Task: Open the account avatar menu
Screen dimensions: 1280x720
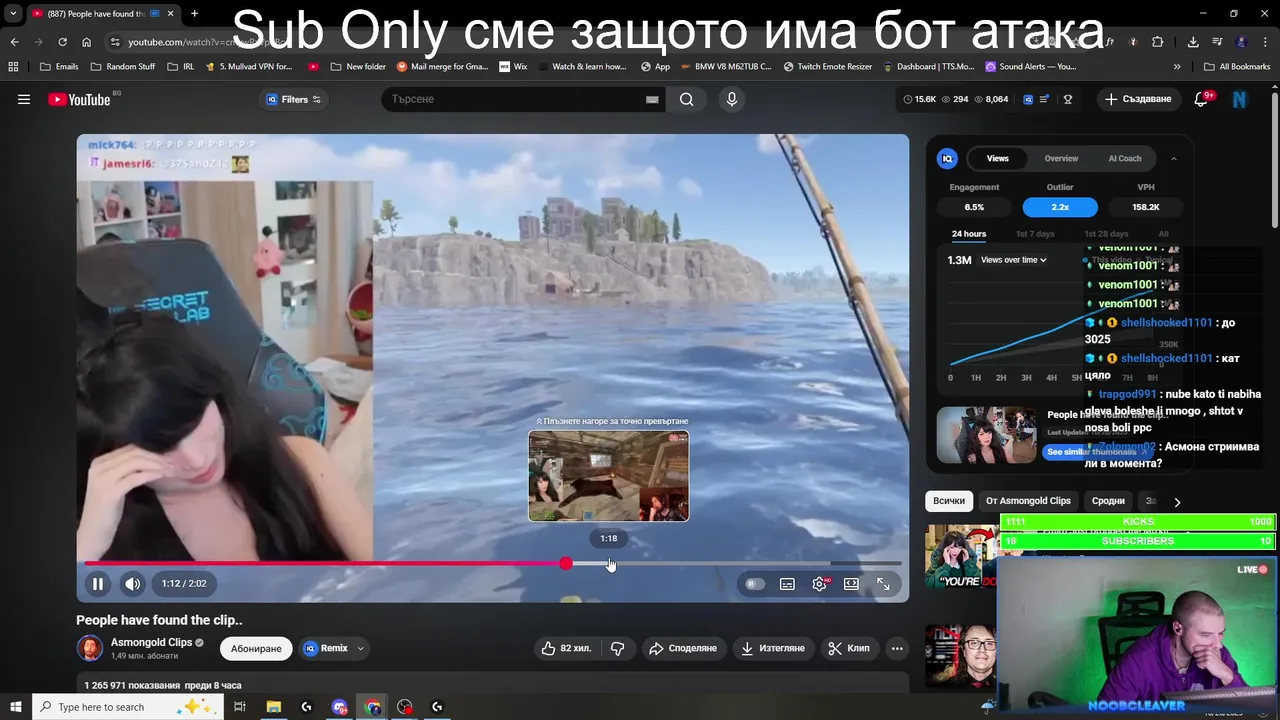Action: tap(1240, 99)
